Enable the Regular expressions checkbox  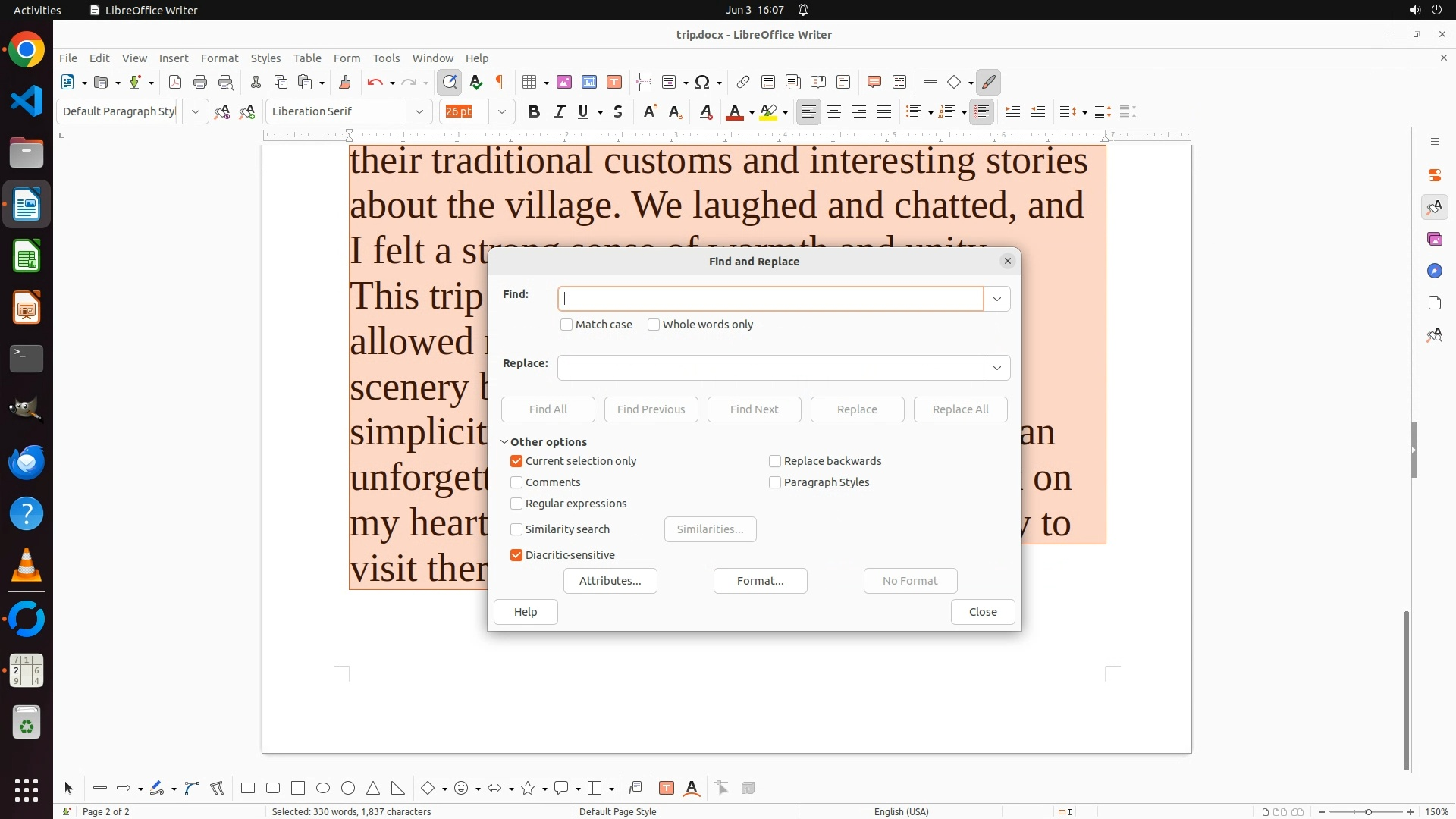point(516,504)
